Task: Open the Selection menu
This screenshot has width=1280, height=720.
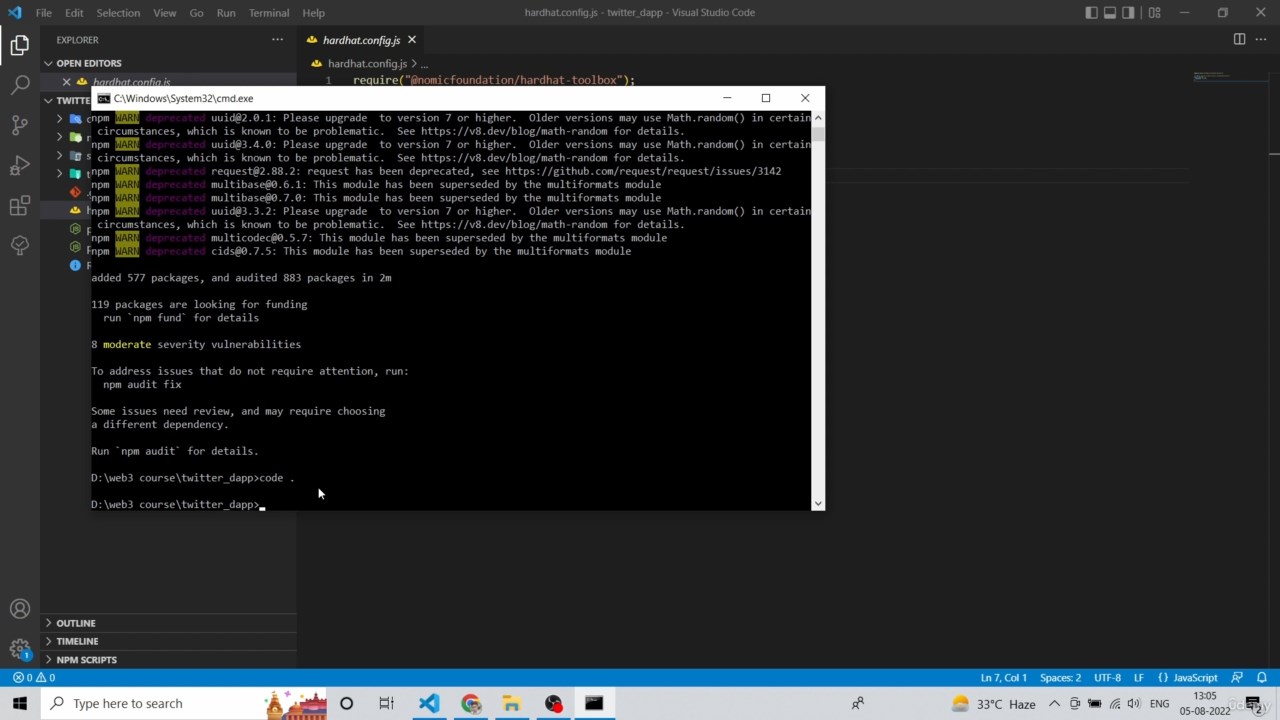Action: [118, 13]
